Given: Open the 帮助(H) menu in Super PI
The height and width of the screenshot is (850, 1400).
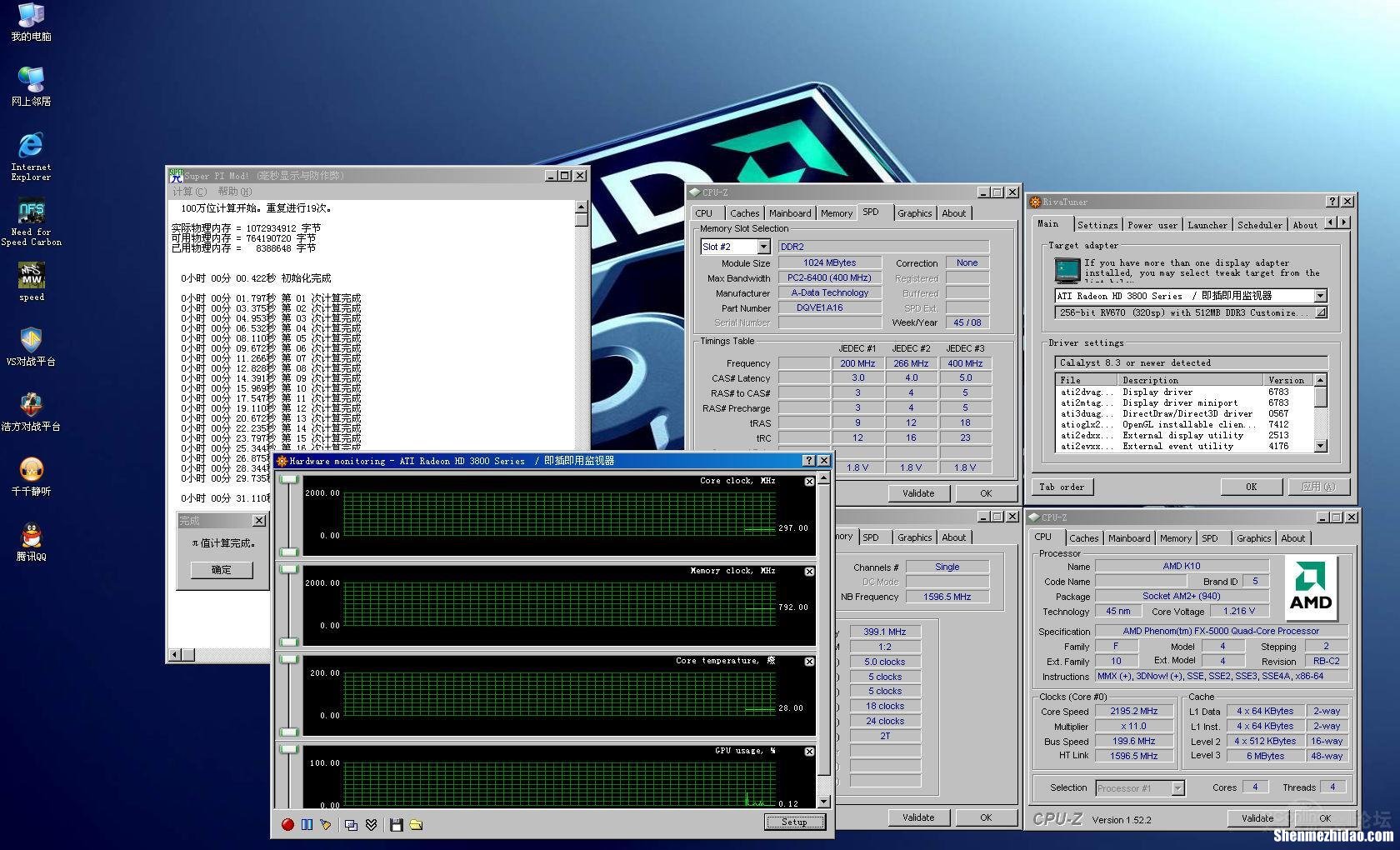Looking at the screenshot, I should (x=234, y=192).
